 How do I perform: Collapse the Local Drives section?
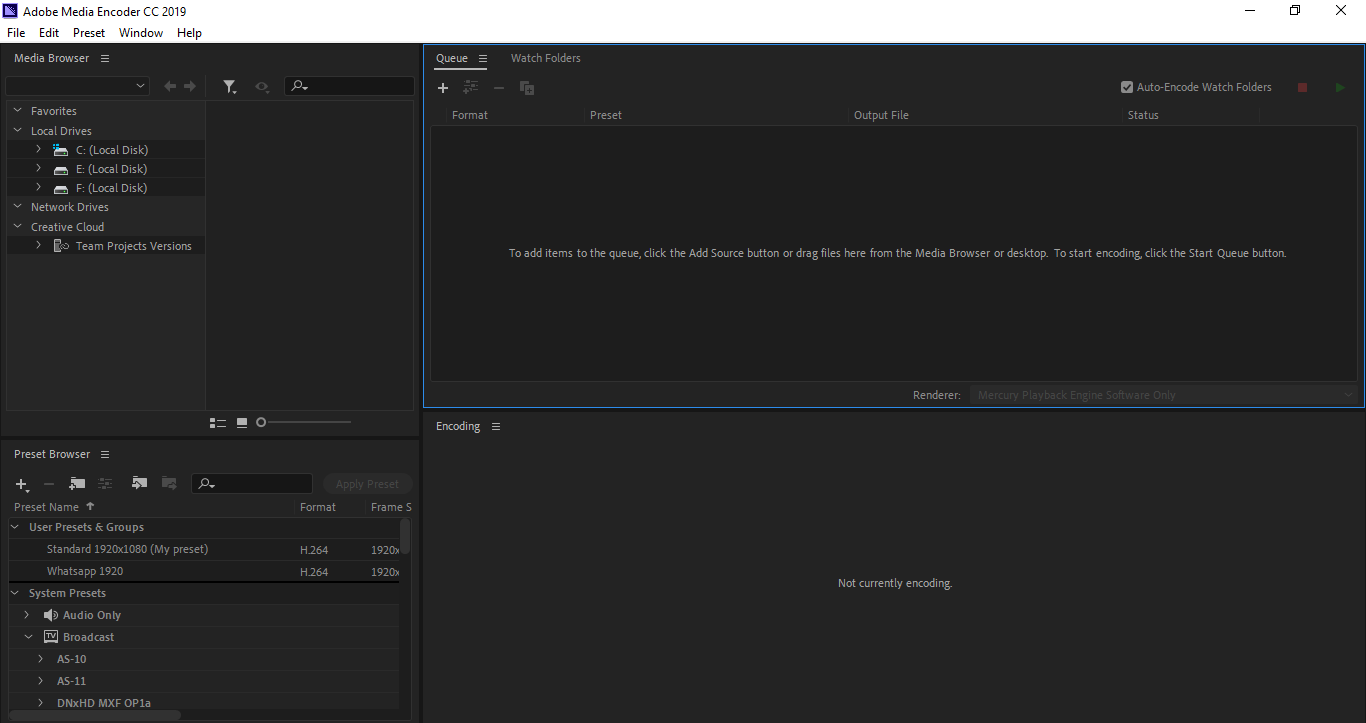[x=18, y=131]
